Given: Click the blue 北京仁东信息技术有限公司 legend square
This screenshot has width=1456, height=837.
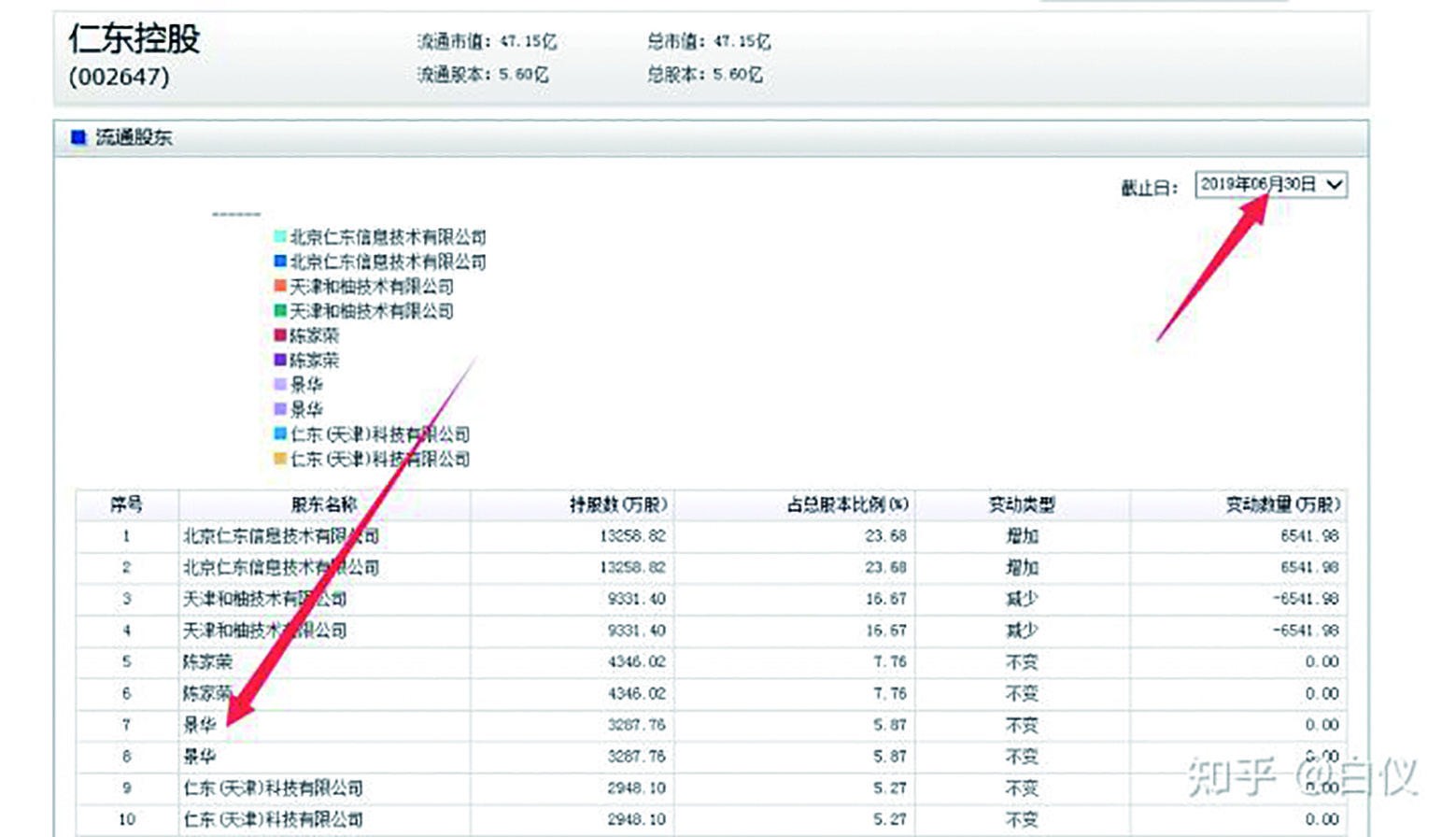Looking at the screenshot, I should pos(278,262).
